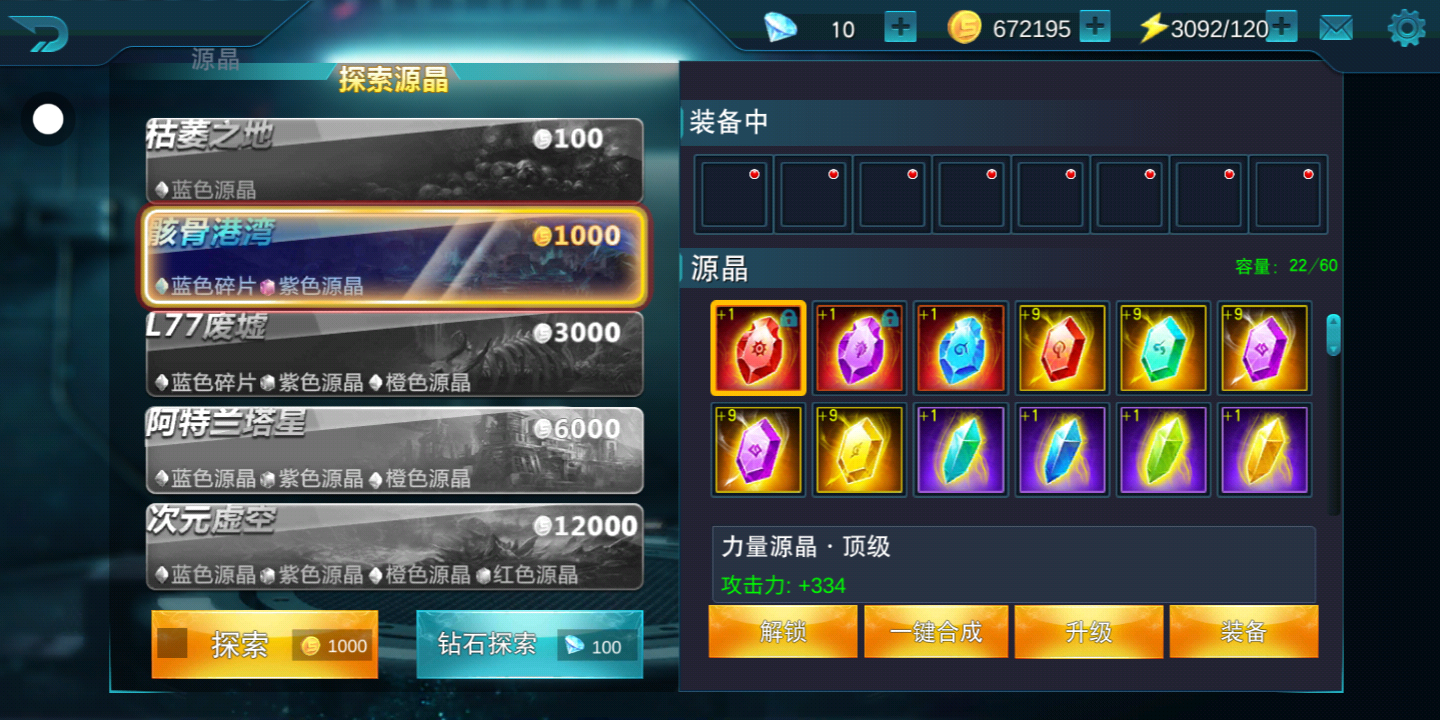Click the 一键合成 button
The image size is (1440, 720).
pyautogui.click(x=936, y=632)
